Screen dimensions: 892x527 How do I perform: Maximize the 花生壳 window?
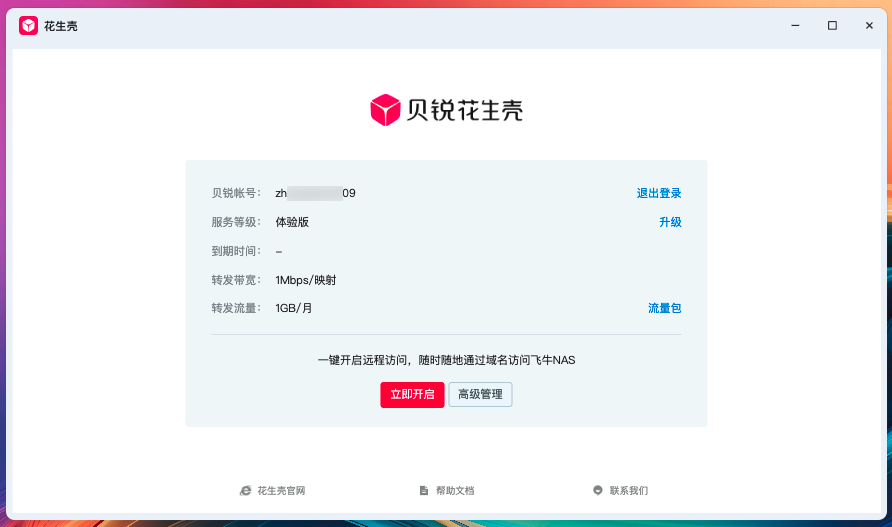pyautogui.click(x=832, y=26)
